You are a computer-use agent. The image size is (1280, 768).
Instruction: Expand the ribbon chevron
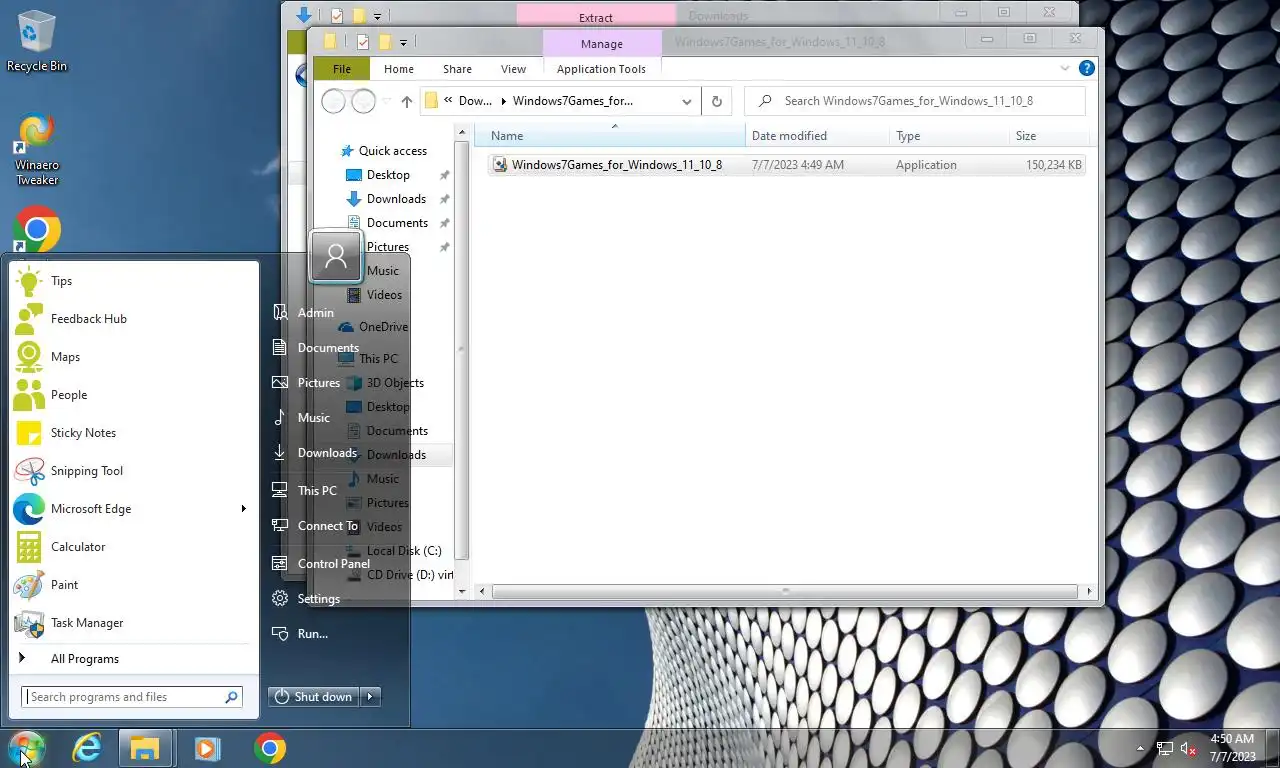pyautogui.click(x=1065, y=69)
